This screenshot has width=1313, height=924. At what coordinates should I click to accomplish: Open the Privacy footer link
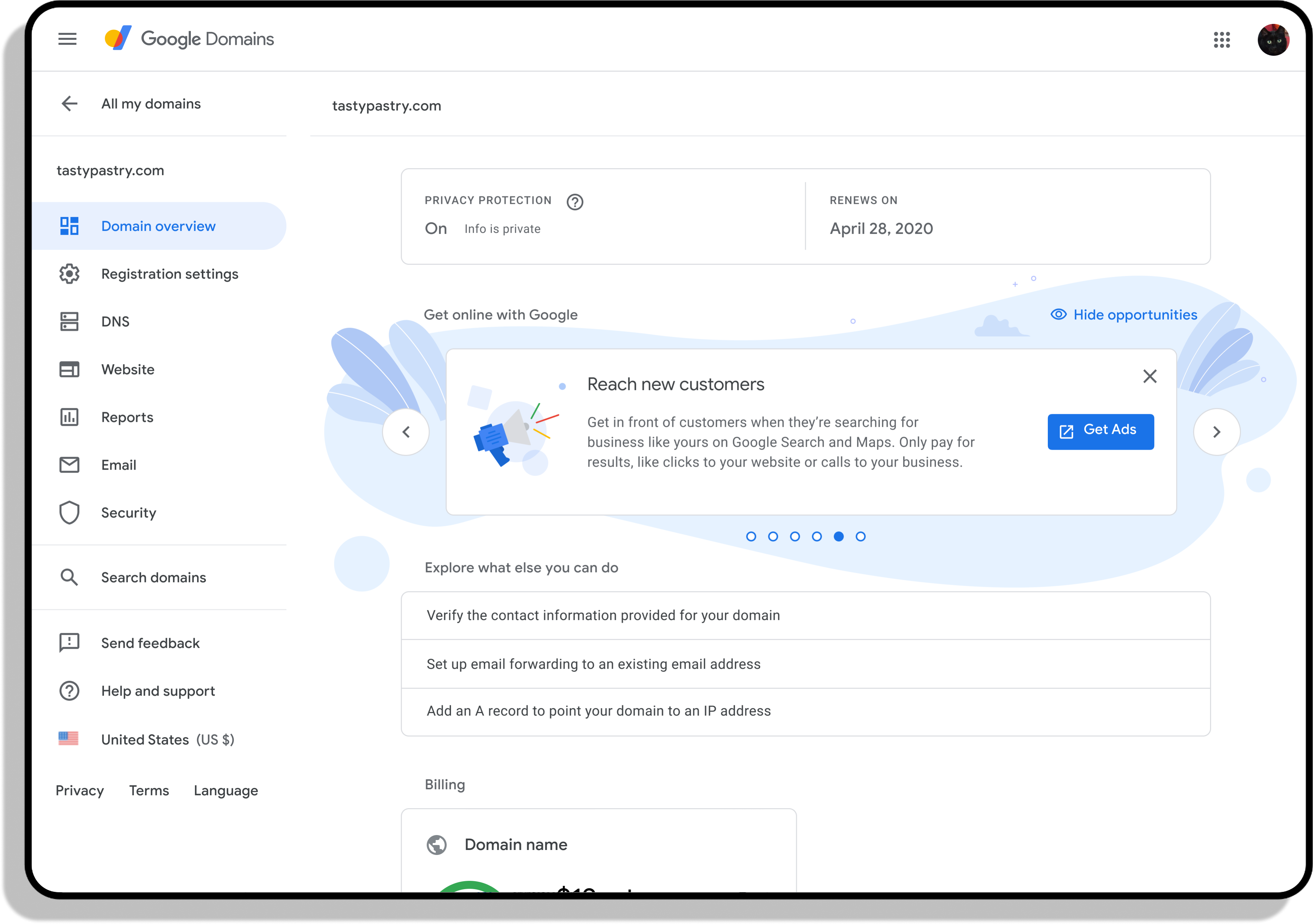(79, 790)
